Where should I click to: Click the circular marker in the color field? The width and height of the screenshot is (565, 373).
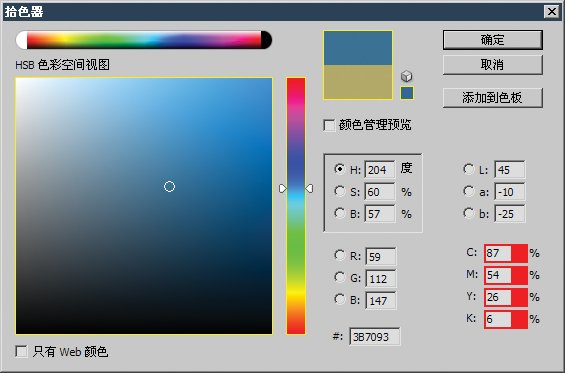[x=169, y=186]
